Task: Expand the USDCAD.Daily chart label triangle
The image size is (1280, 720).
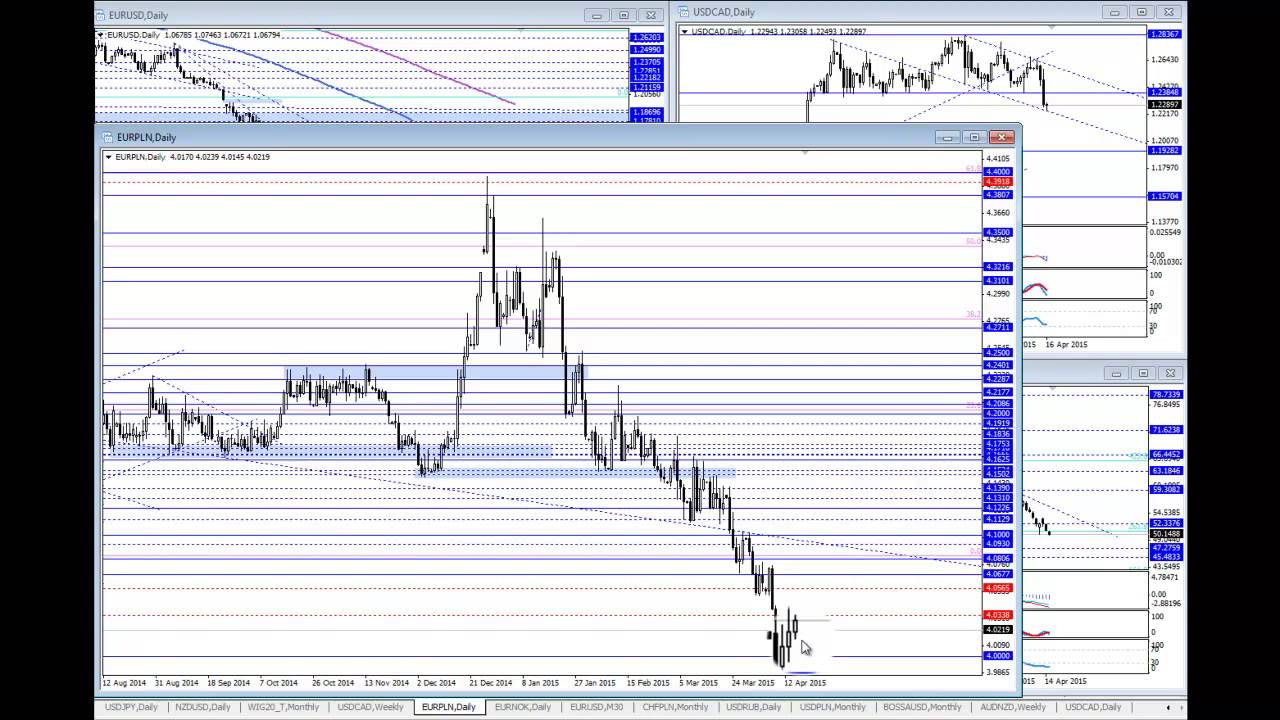Action: coord(685,32)
